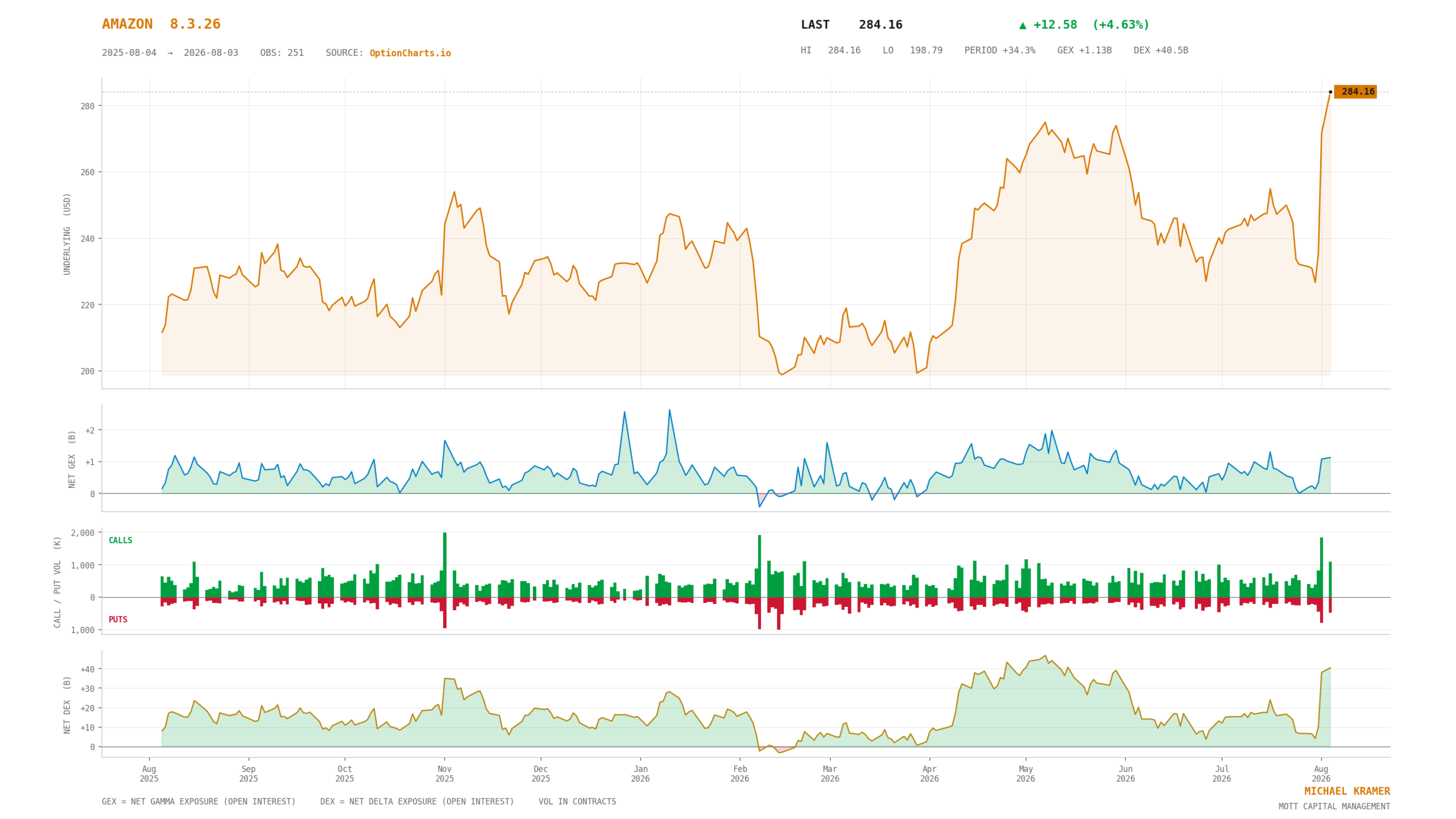Click the Aug 2026 date axis label
Image resolution: width=1456 pixels, height=819 pixels.
pos(1321,774)
